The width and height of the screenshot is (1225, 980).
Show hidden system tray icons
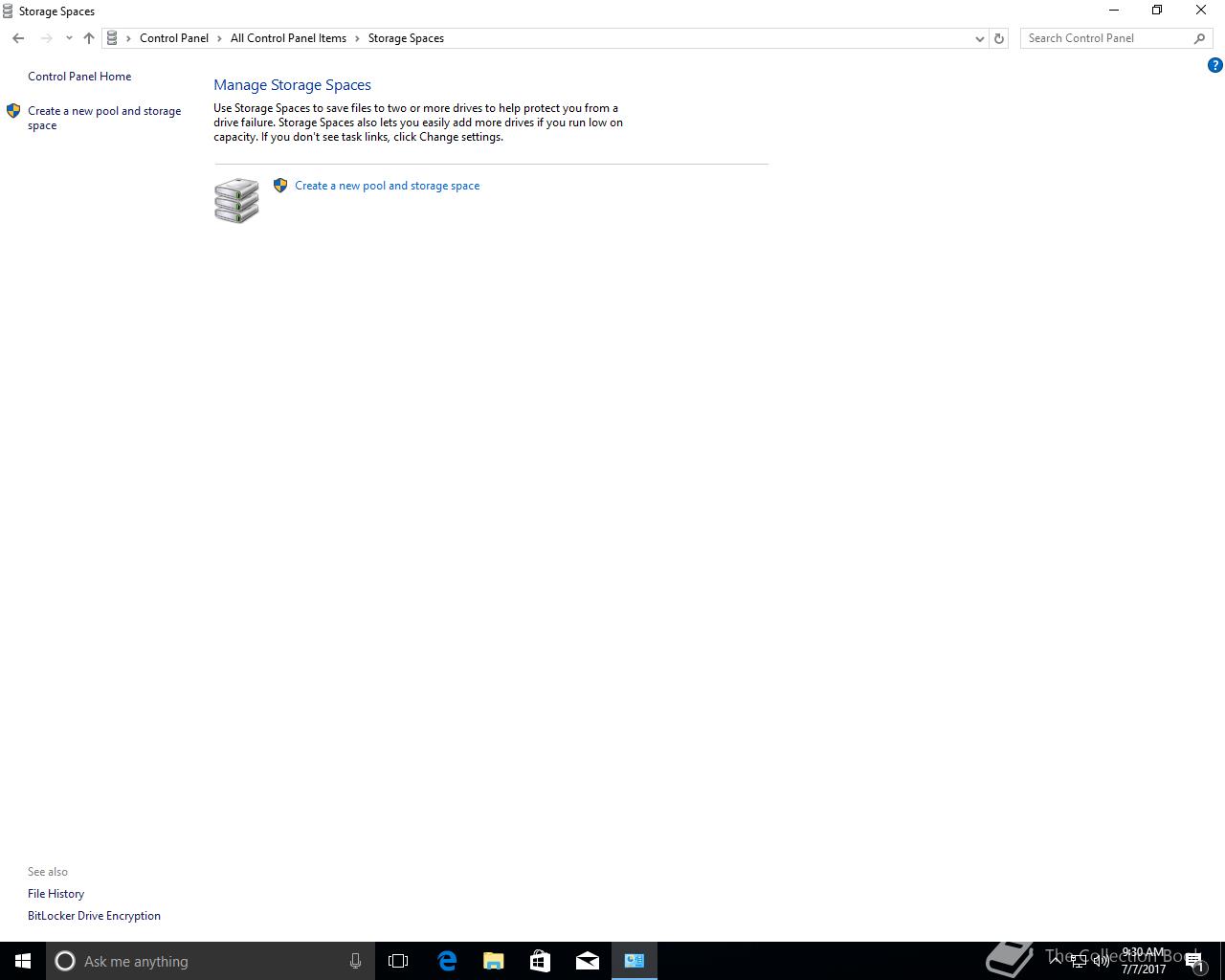click(x=1055, y=961)
